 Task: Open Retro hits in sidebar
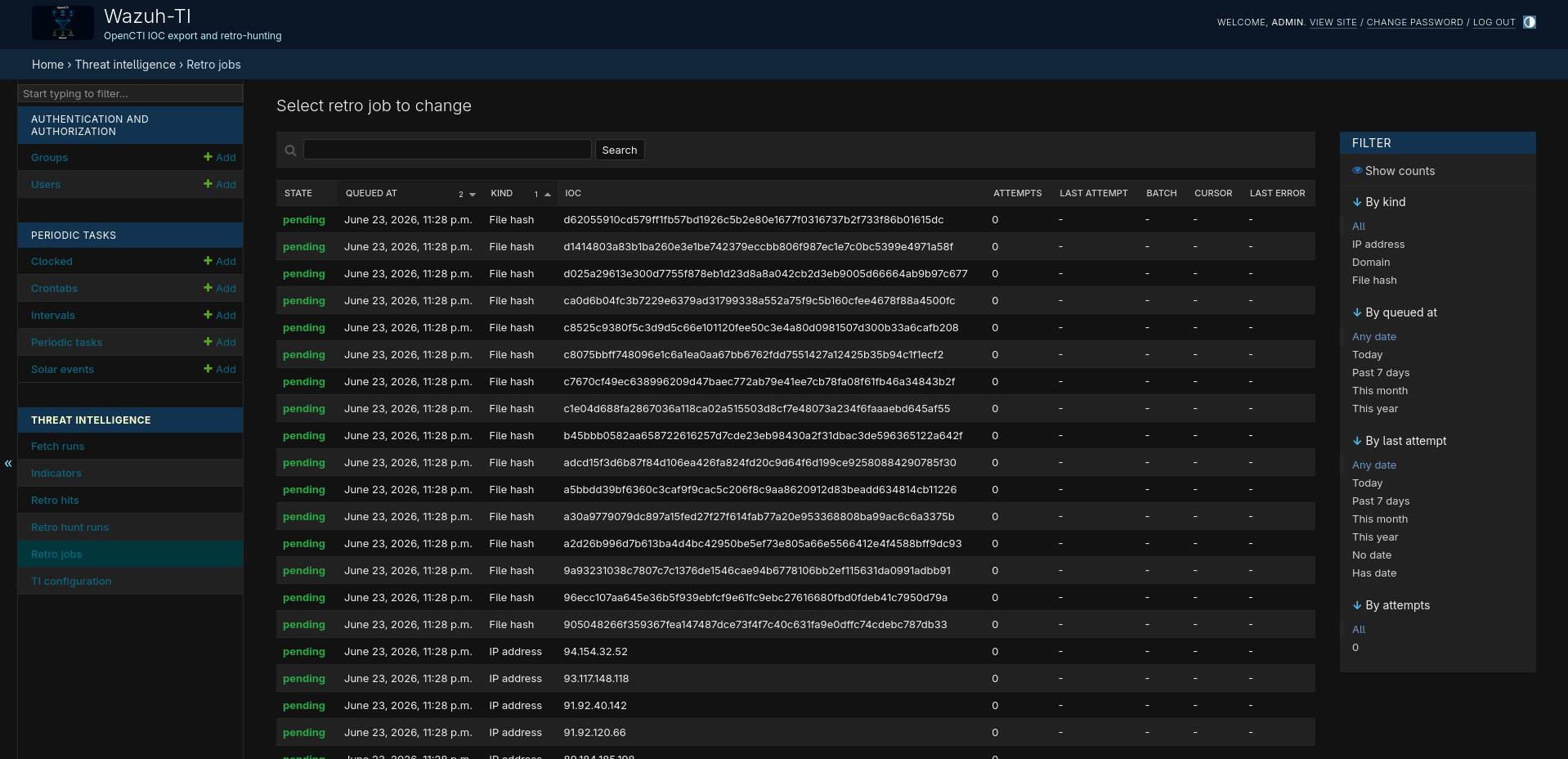[55, 501]
